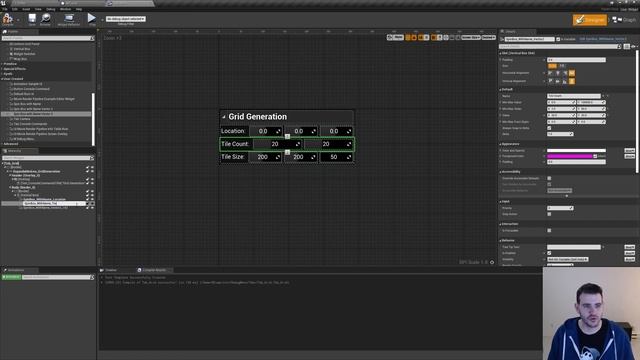Toggle Always Snap to Delta checkbox

pos(549,128)
